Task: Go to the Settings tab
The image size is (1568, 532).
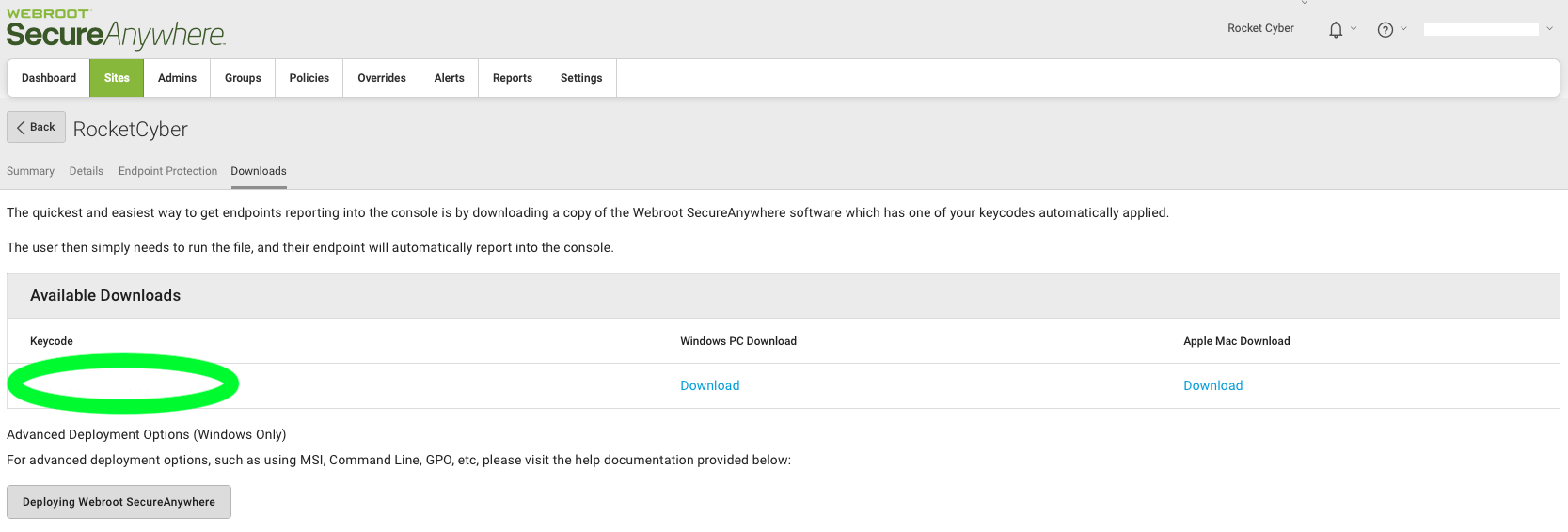Action: coord(581,78)
